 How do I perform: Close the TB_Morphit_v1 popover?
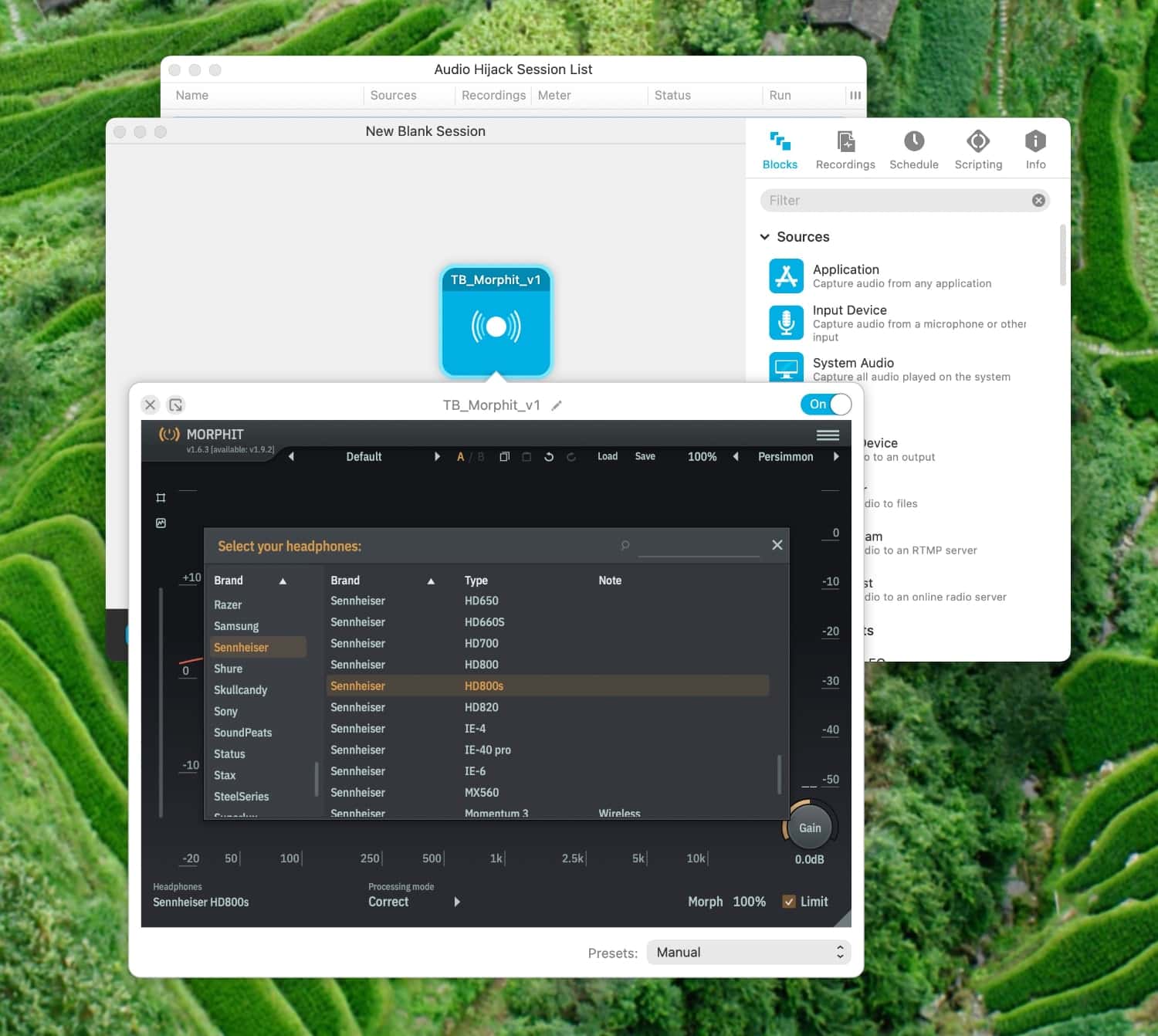pyautogui.click(x=151, y=405)
